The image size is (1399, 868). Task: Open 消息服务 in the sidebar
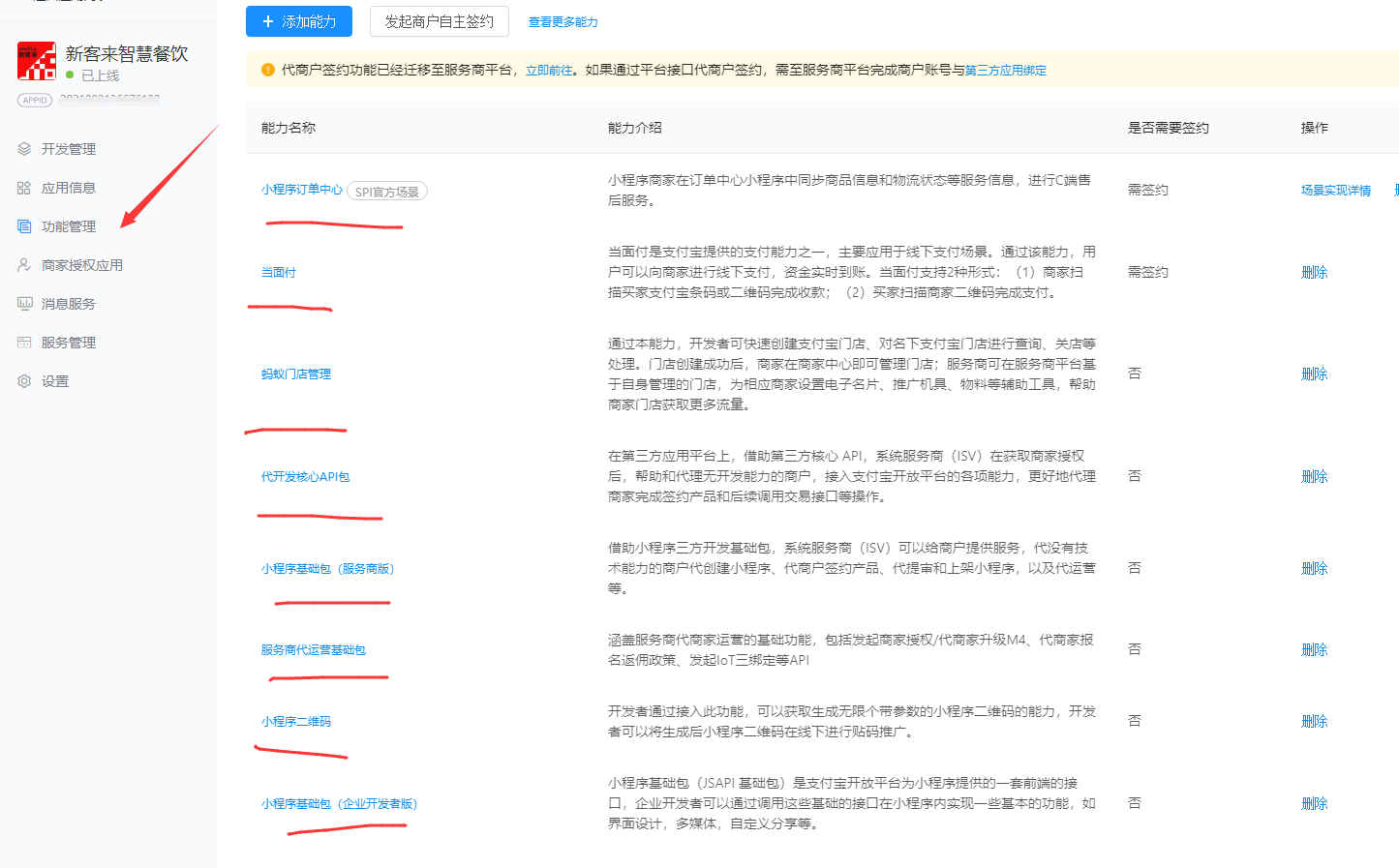tap(69, 304)
